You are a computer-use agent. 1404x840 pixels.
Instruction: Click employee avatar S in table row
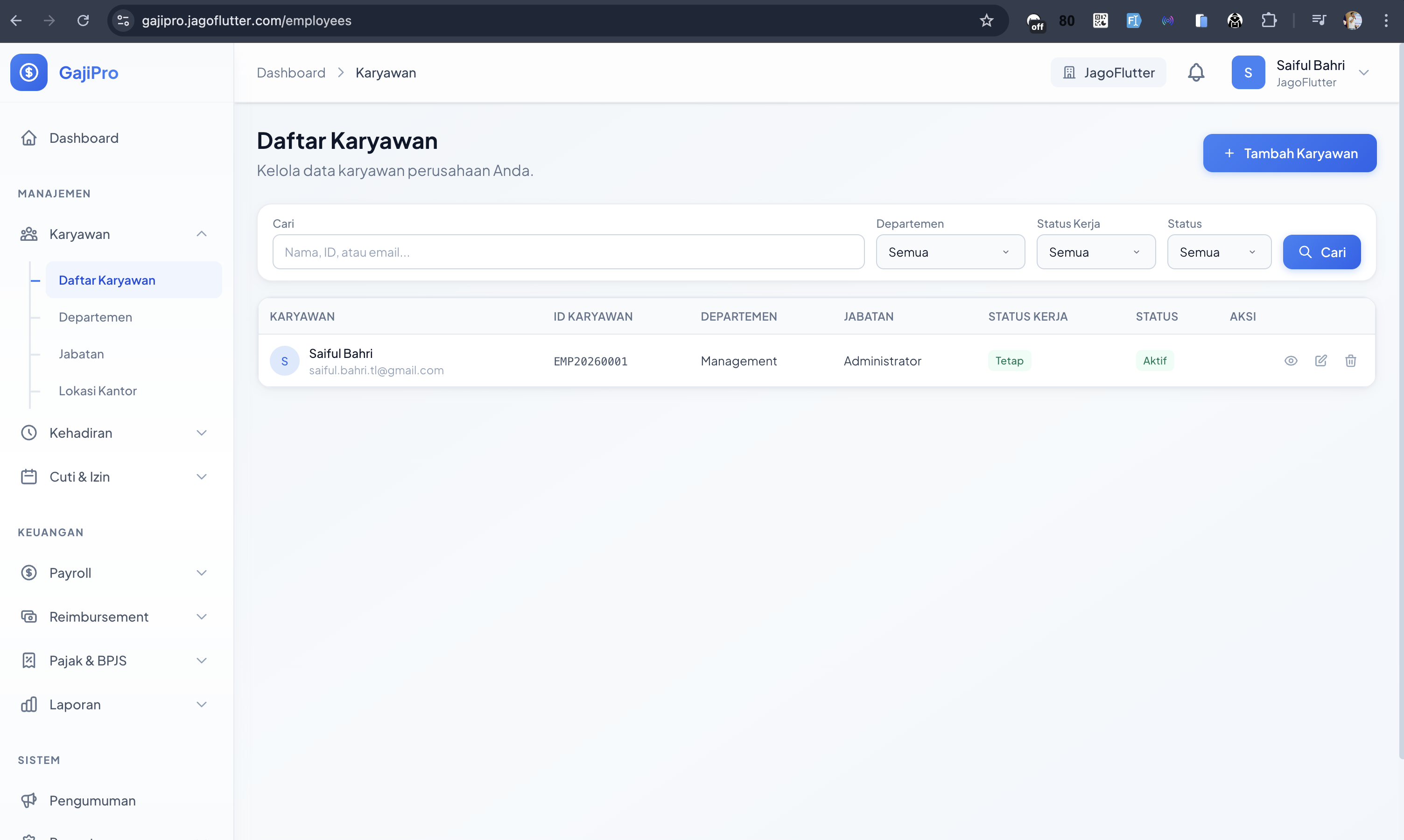[x=285, y=361]
